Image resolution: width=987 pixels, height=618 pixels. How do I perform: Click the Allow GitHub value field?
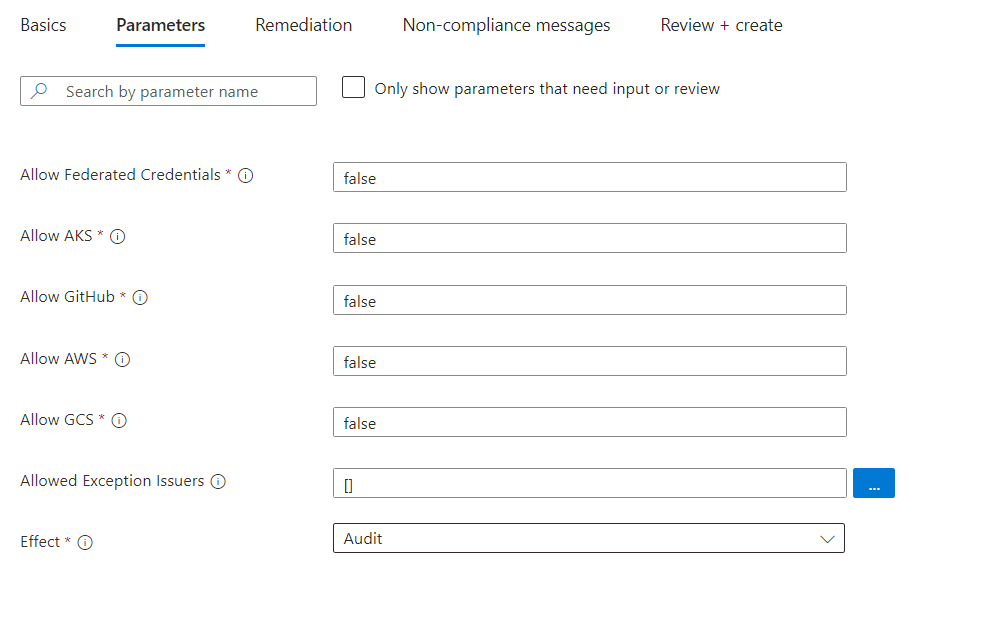[590, 300]
